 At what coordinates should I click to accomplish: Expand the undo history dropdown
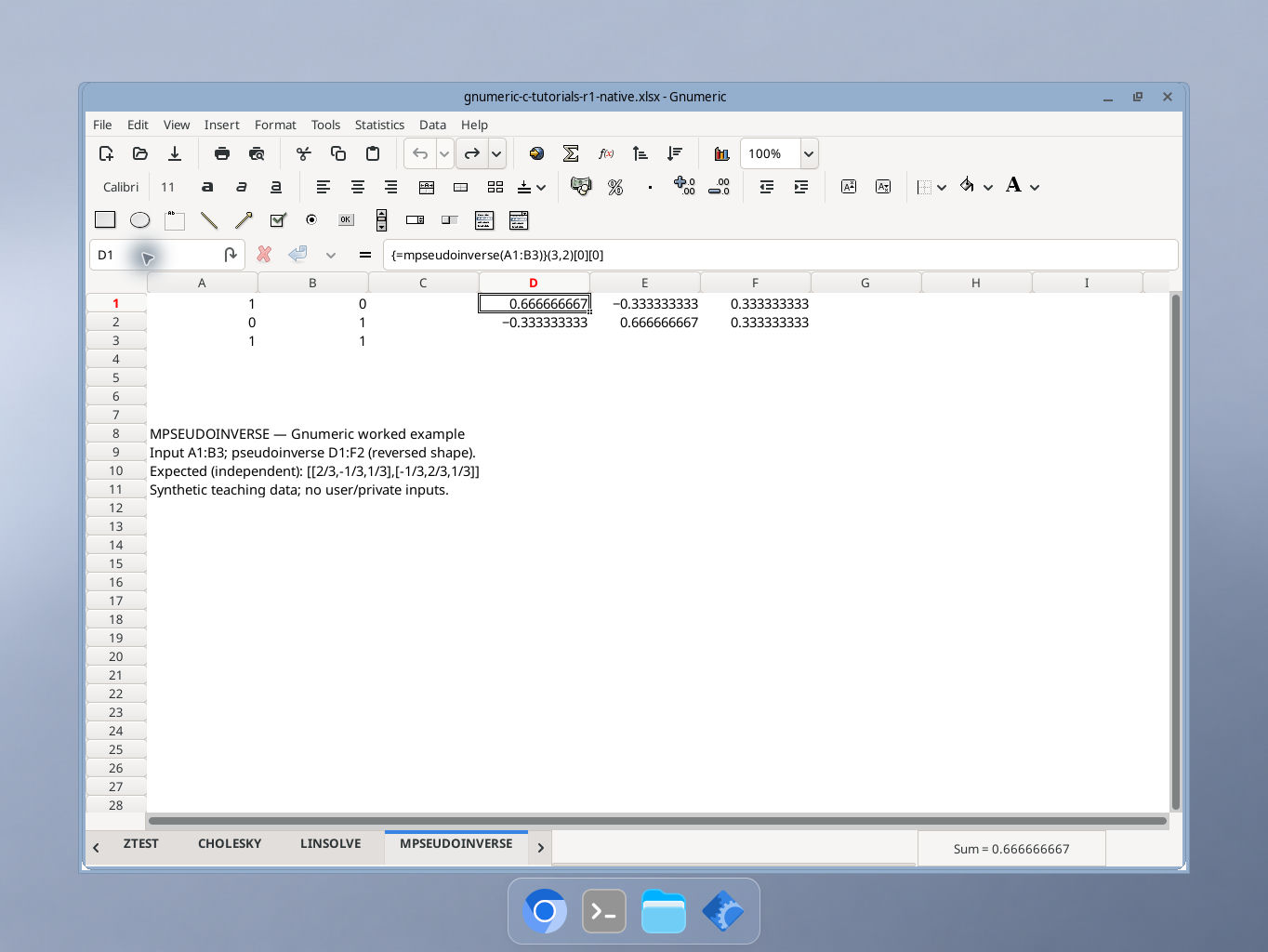[444, 153]
